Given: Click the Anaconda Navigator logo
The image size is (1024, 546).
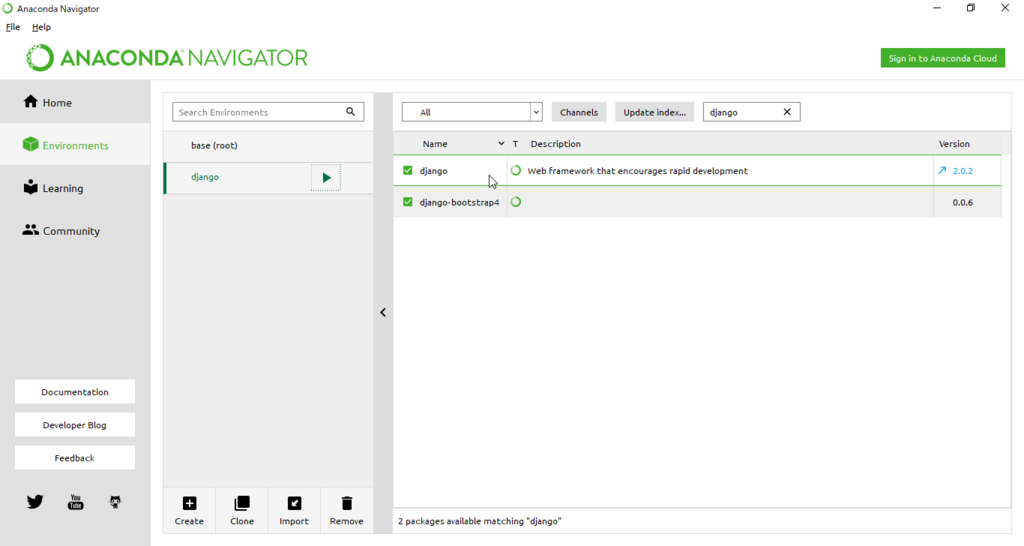Looking at the screenshot, I should [x=167, y=57].
